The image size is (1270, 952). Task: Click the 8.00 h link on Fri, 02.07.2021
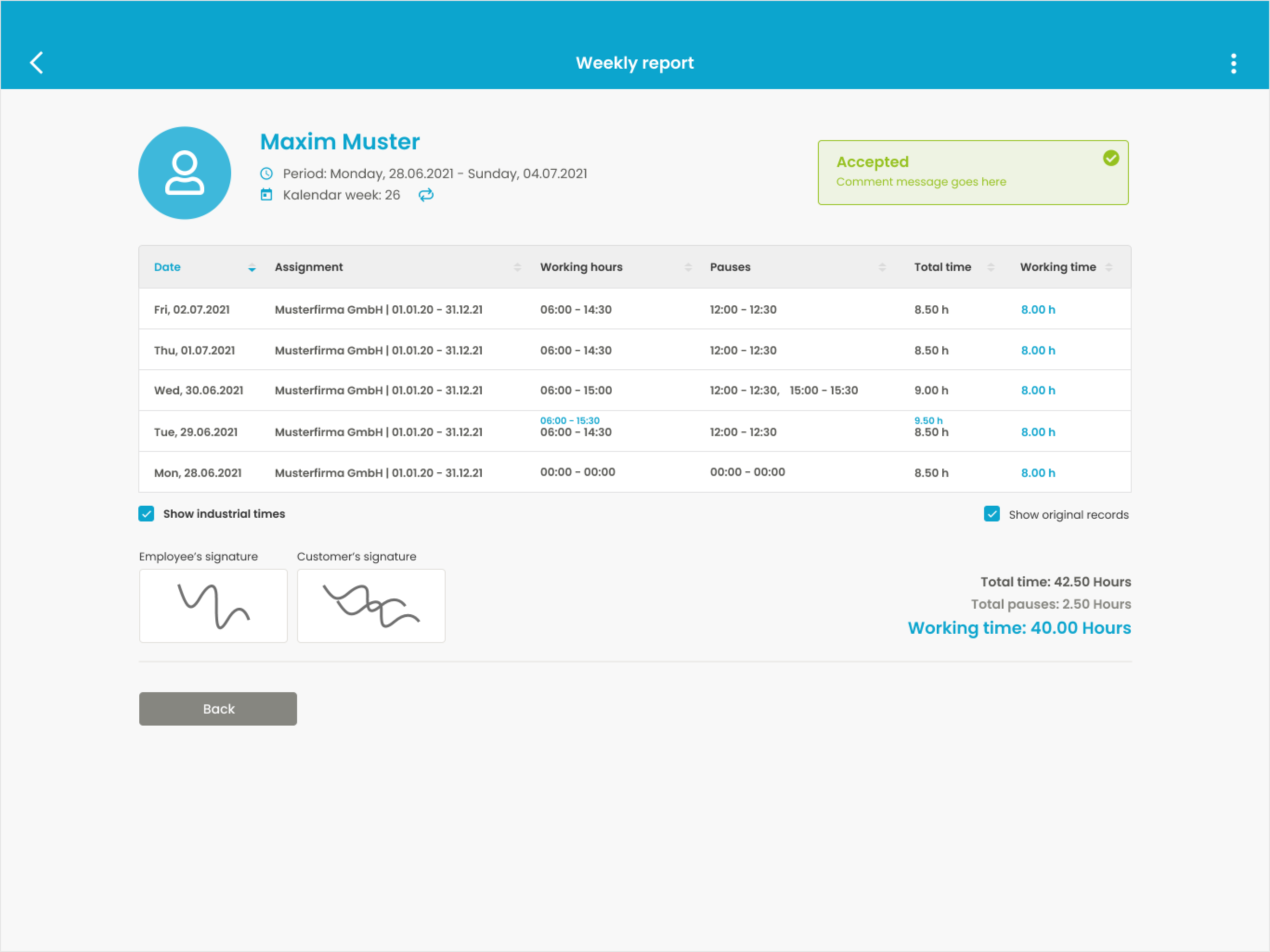[1038, 309]
